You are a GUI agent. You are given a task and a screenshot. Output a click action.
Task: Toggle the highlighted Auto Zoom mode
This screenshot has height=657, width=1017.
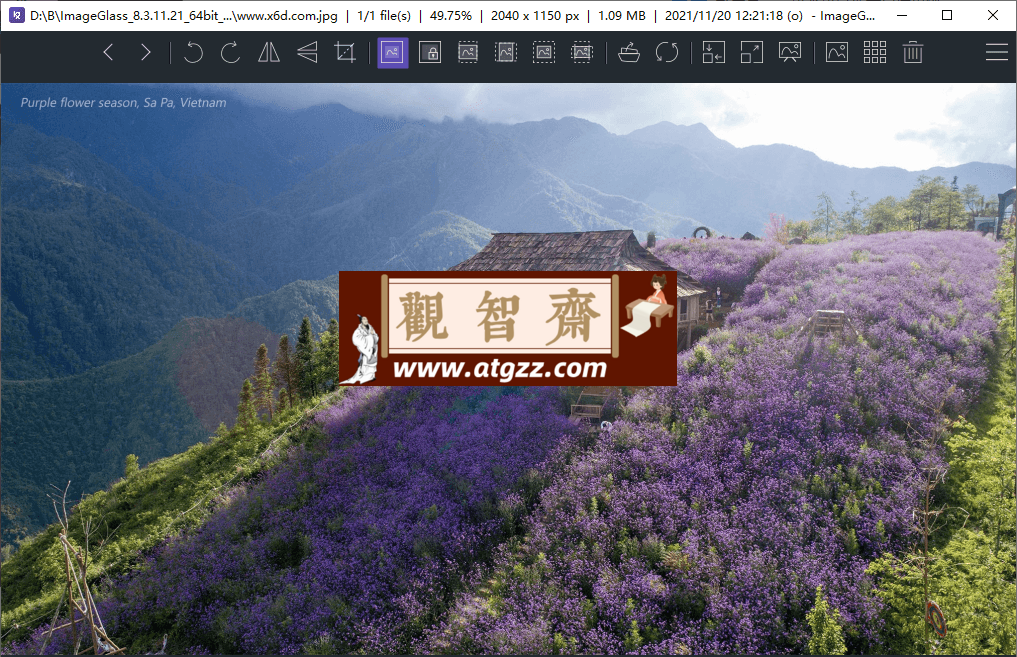(x=392, y=53)
